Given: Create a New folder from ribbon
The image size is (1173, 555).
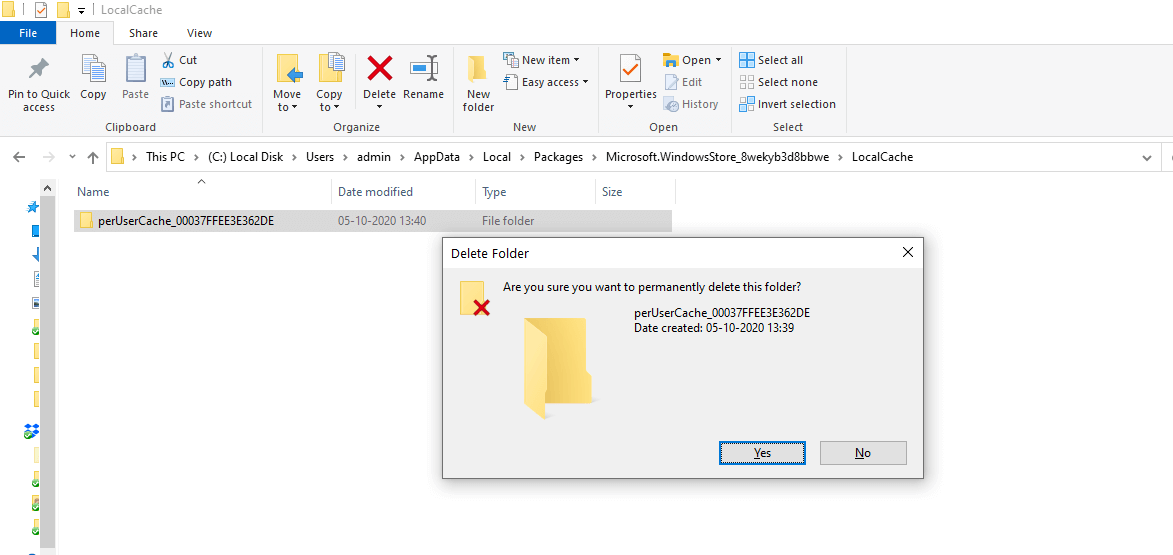Looking at the screenshot, I should pos(478,82).
